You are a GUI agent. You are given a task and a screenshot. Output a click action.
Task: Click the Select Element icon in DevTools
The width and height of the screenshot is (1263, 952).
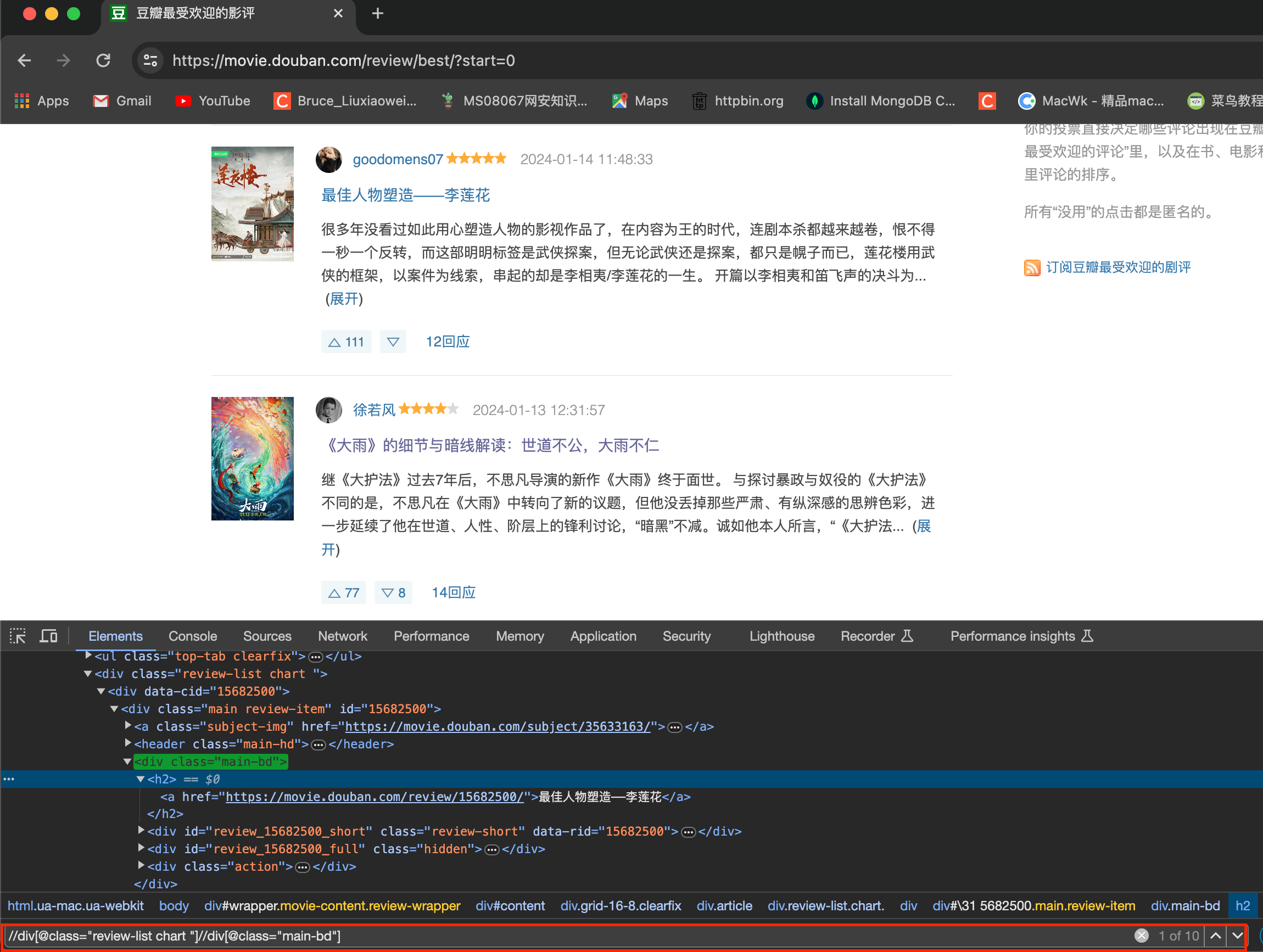coord(18,636)
